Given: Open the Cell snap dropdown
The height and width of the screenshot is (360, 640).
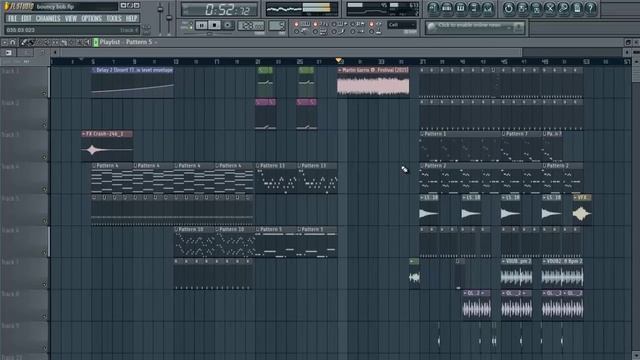Looking at the screenshot, I should [402, 25].
